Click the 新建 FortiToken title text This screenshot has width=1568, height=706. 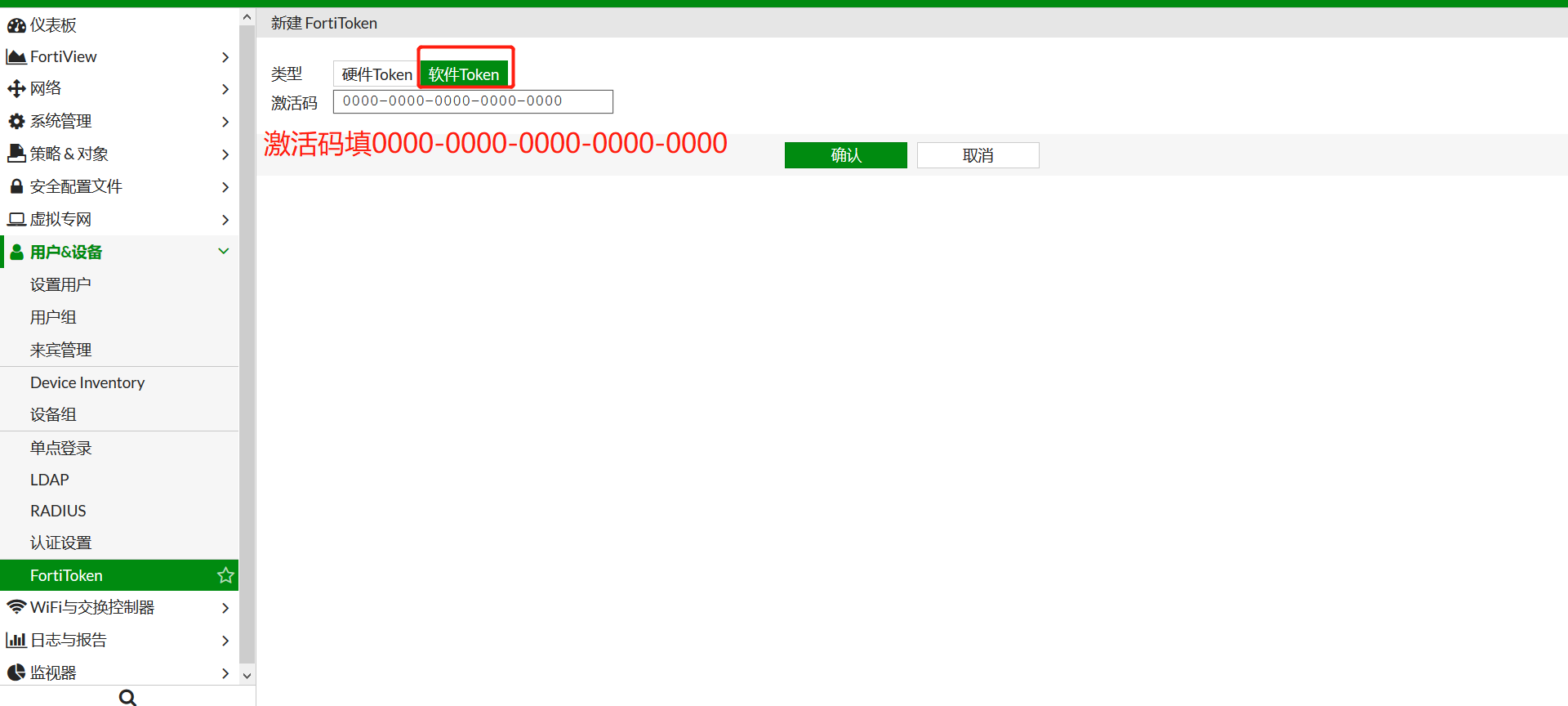click(x=324, y=23)
